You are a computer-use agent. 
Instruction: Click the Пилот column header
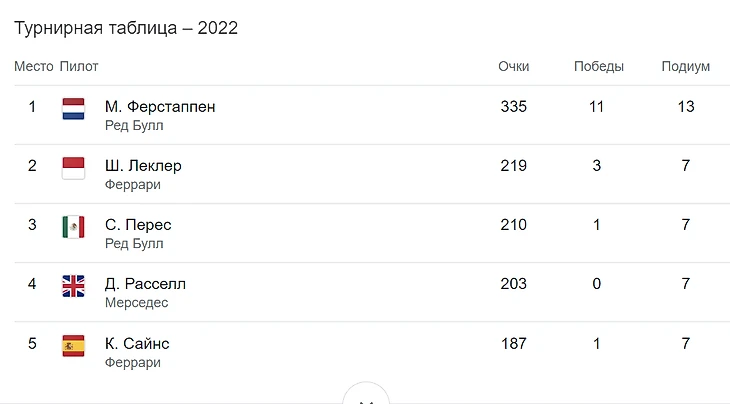pyautogui.click(x=79, y=67)
